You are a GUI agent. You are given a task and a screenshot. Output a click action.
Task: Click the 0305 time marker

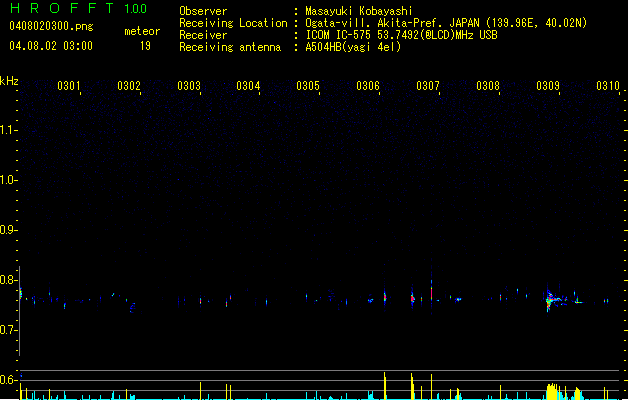[x=308, y=86]
